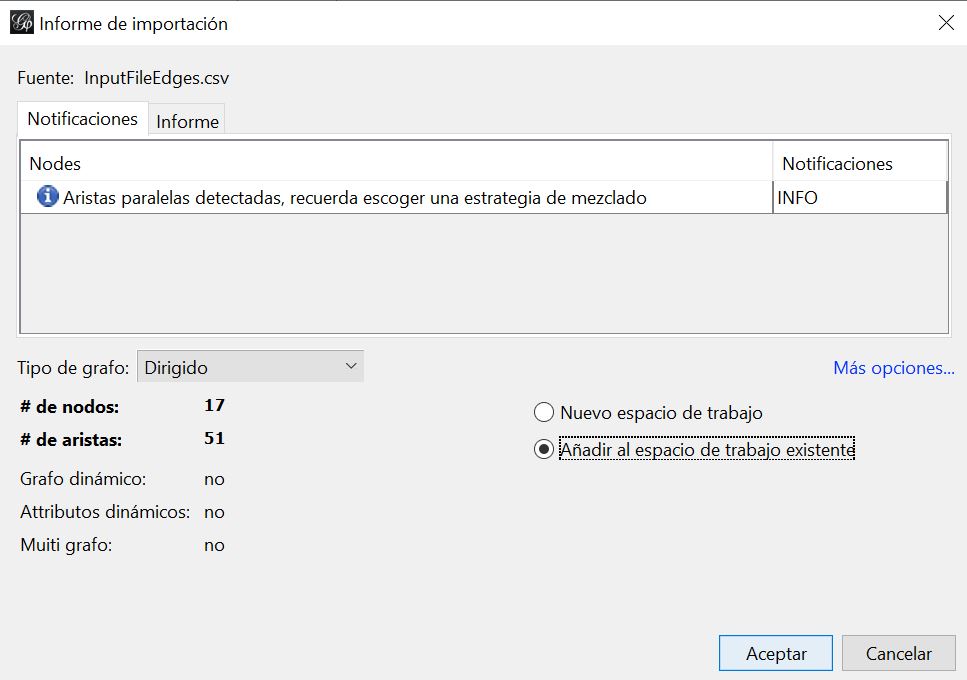Click the INFO cell in the notification row

coord(859,198)
